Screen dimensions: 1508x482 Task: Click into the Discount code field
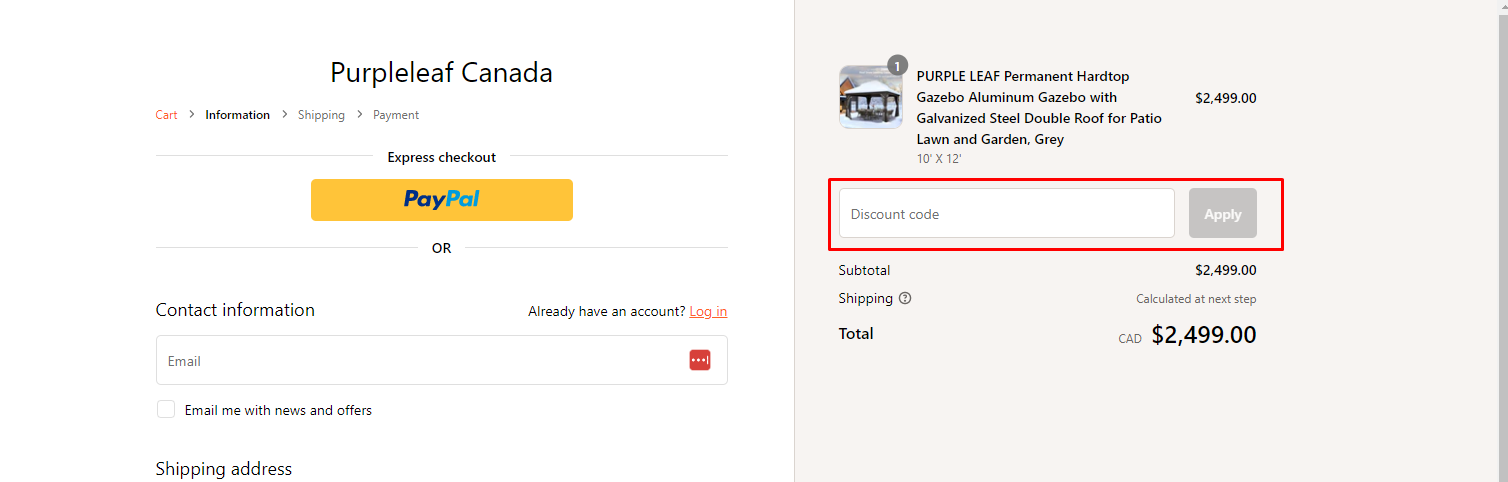1006,214
